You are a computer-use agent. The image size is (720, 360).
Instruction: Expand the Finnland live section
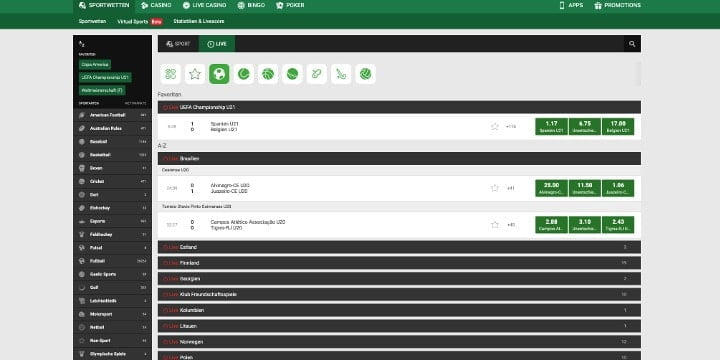399,263
